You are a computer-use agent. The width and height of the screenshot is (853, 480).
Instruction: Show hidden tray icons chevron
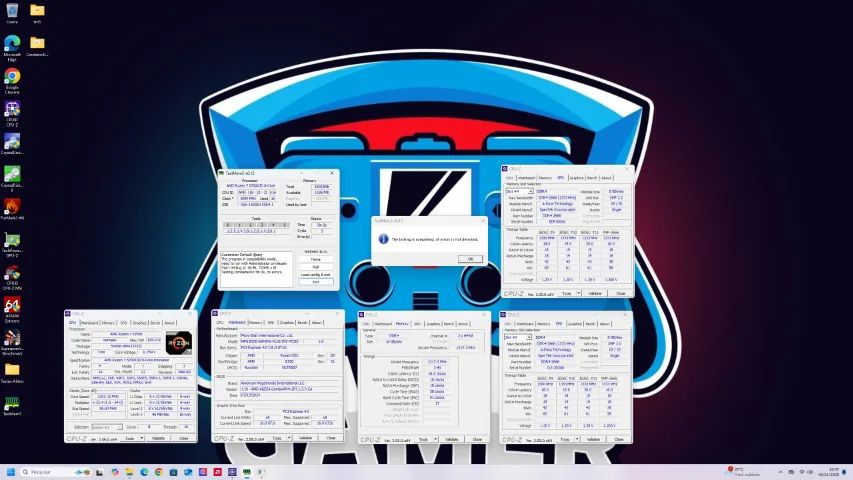tap(780, 472)
